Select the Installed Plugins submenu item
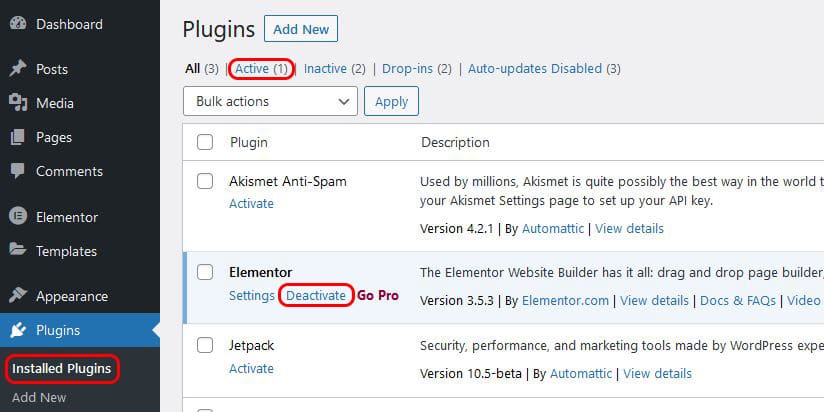Viewport: 824px width, 412px height. pyautogui.click(x=62, y=368)
